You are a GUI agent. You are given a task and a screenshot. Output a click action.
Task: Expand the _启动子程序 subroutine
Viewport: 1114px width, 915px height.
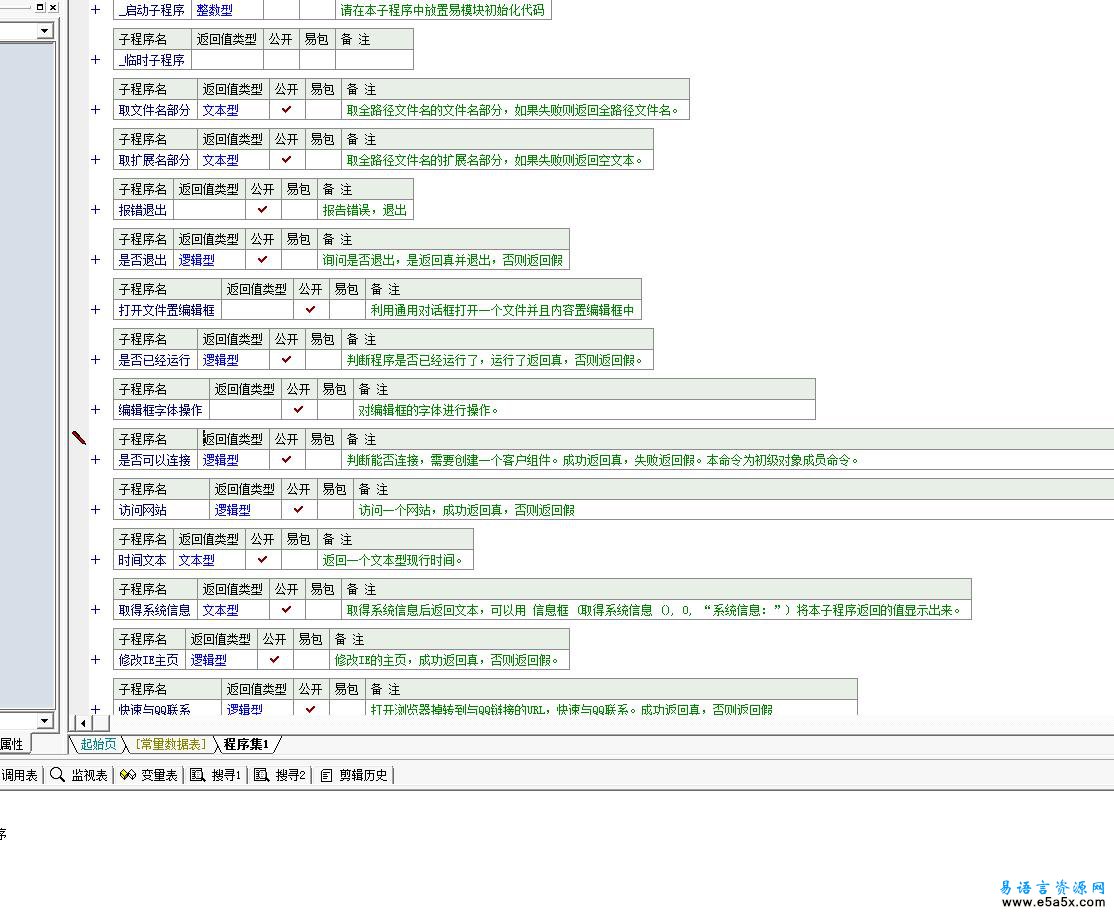click(x=96, y=10)
